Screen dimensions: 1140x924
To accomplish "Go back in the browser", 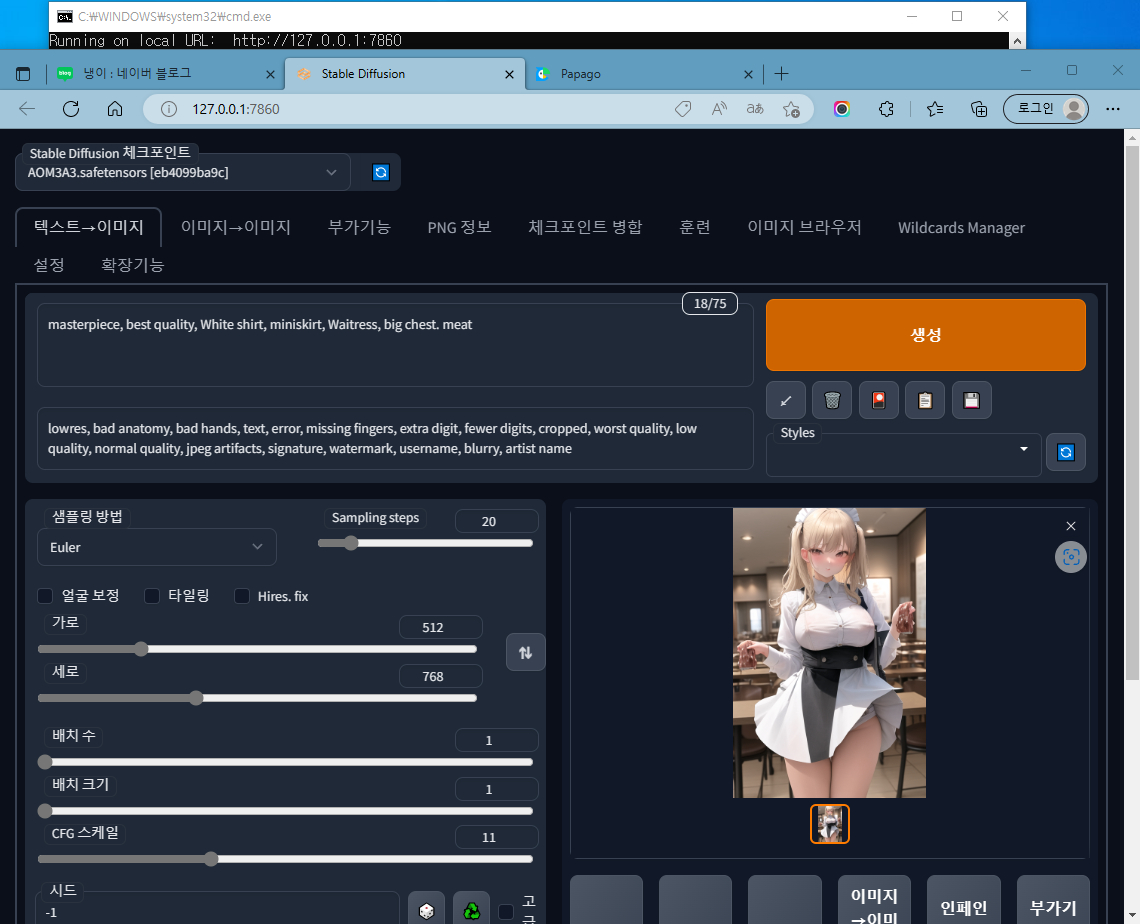I will [27, 109].
